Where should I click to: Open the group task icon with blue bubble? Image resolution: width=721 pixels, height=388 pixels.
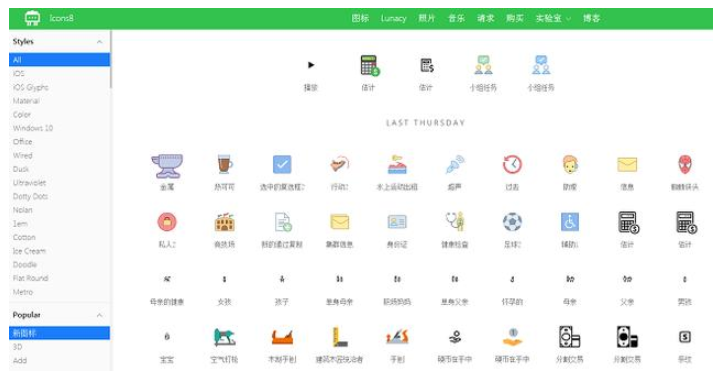tap(541, 65)
